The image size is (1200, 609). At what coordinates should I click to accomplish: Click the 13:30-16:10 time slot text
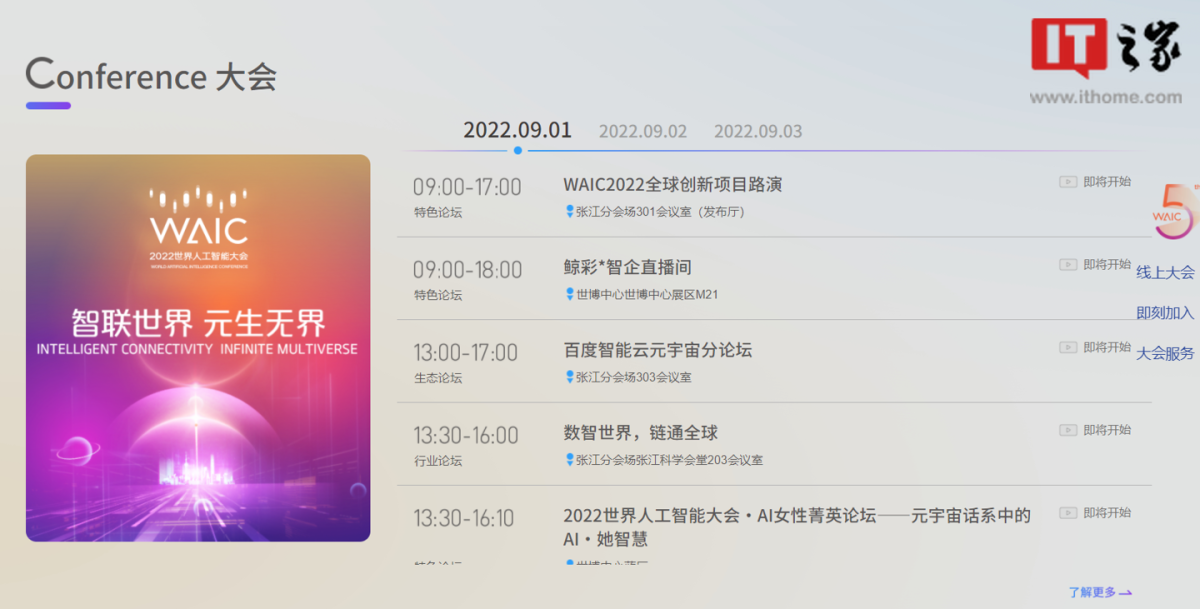pyautogui.click(x=464, y=519)
